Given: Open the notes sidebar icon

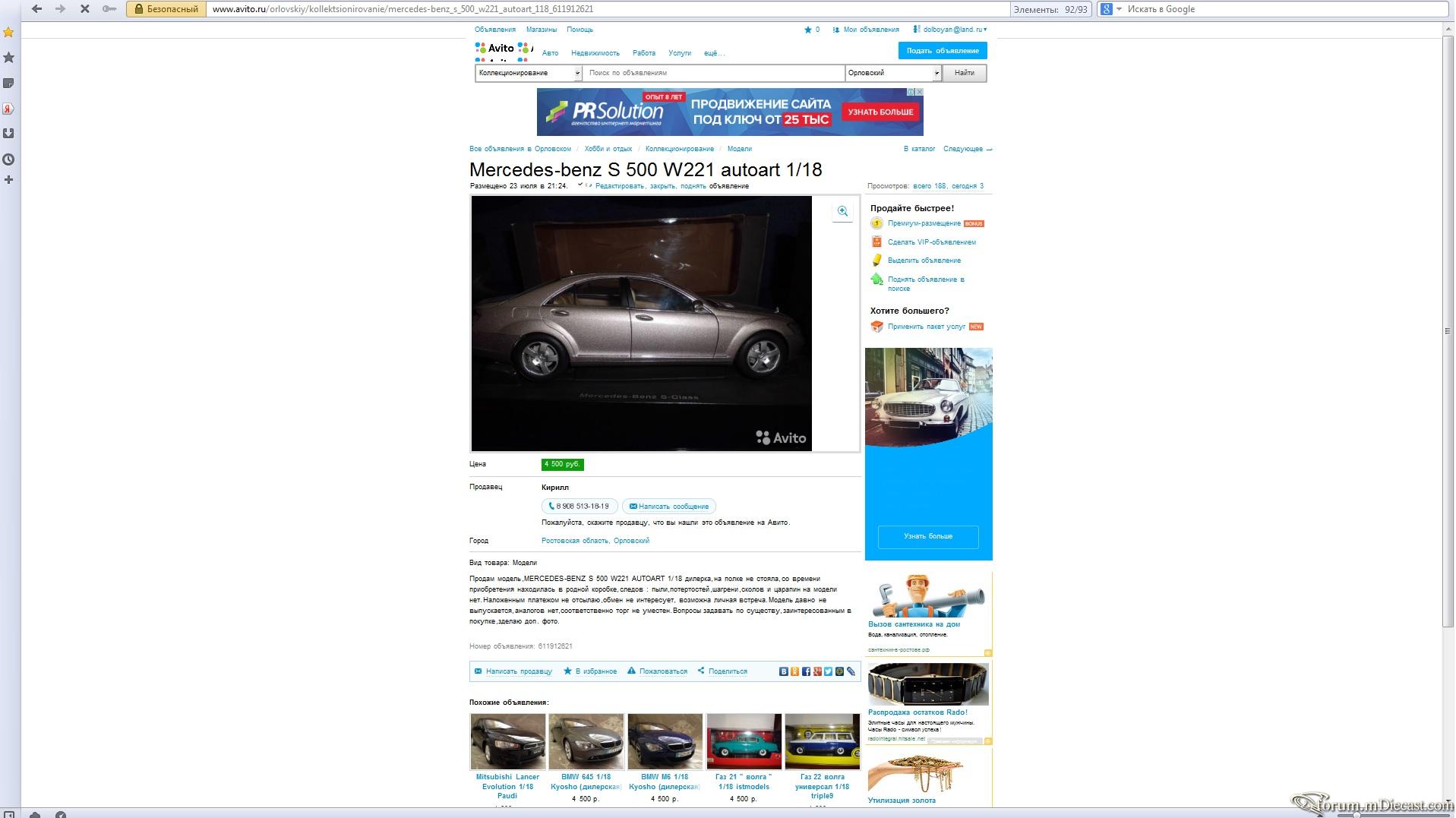Looking at the screenshot, I should (x=8, y=83).
